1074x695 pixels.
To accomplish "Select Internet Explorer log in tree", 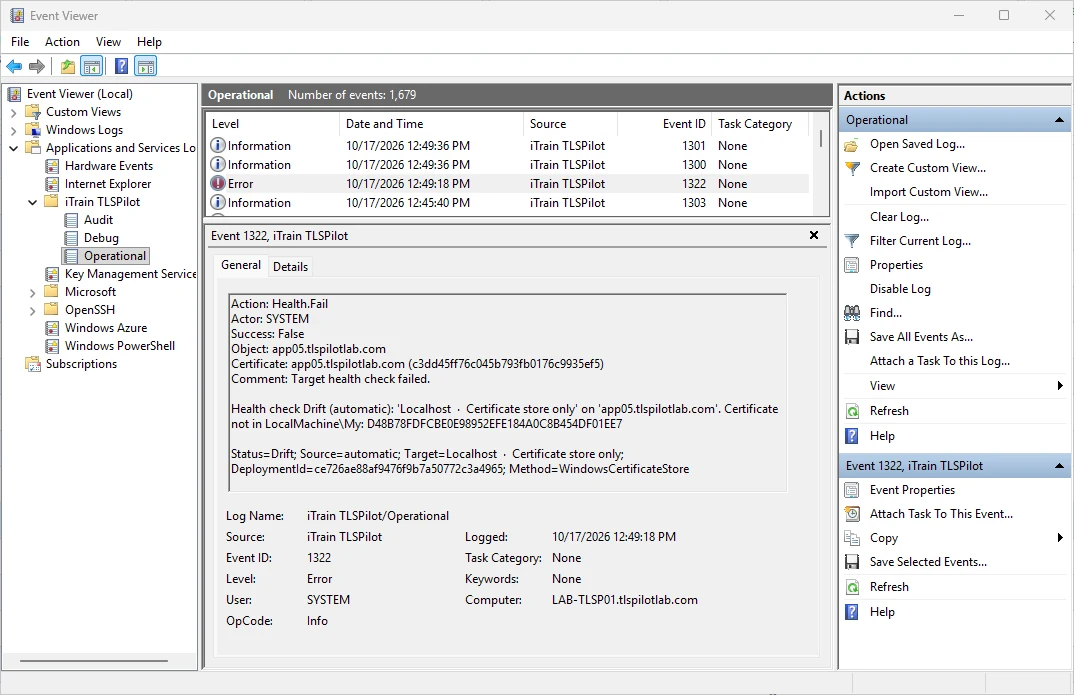I will (x=108, y=184).
